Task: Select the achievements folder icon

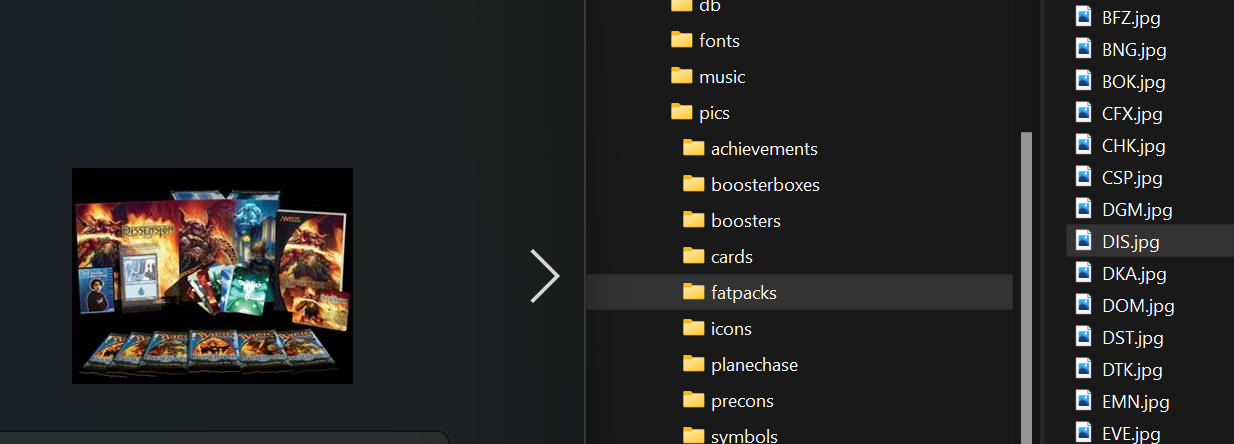Action: [694, 148]
